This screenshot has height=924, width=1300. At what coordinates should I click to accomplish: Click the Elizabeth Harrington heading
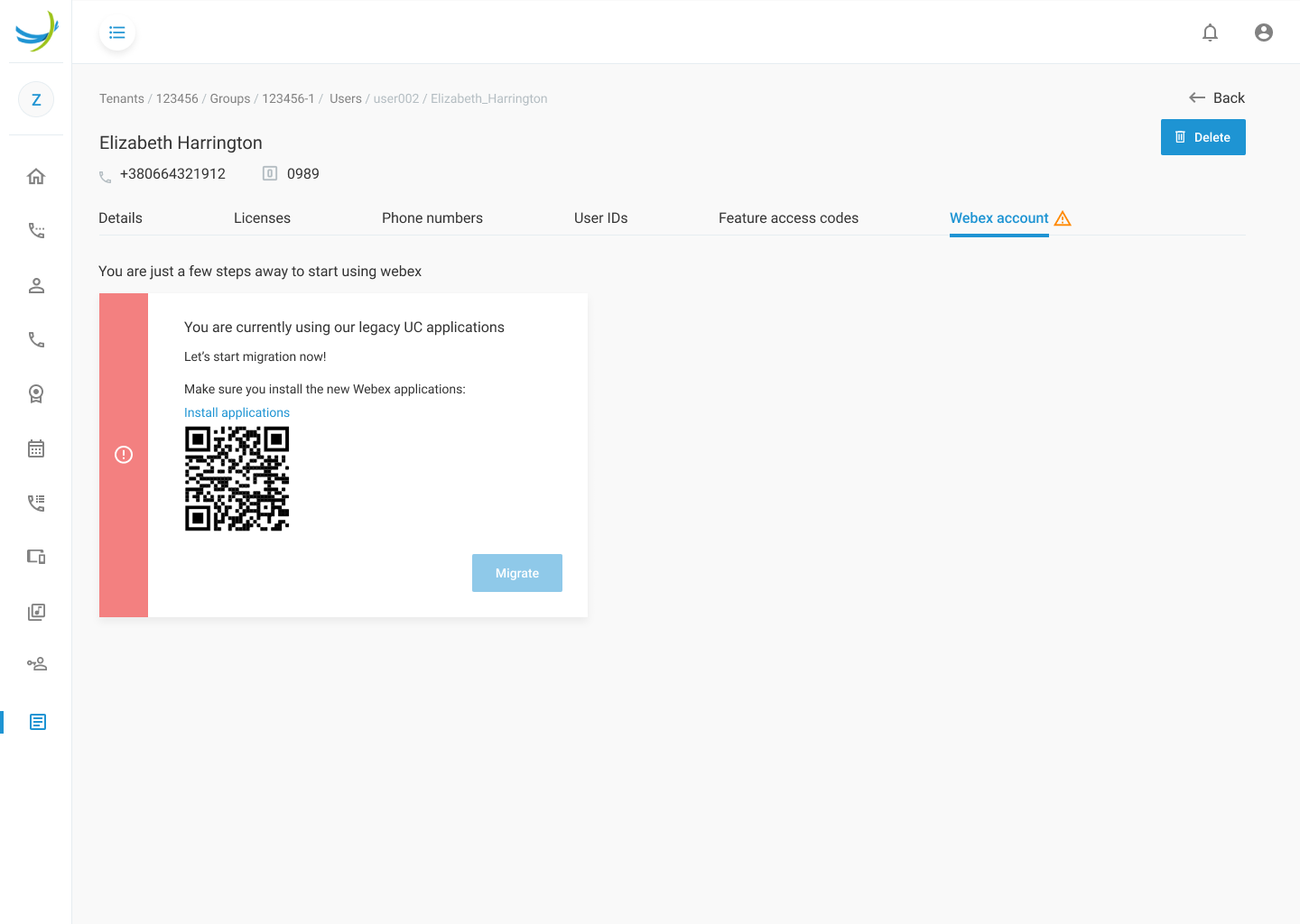click(x=181, y=143)
